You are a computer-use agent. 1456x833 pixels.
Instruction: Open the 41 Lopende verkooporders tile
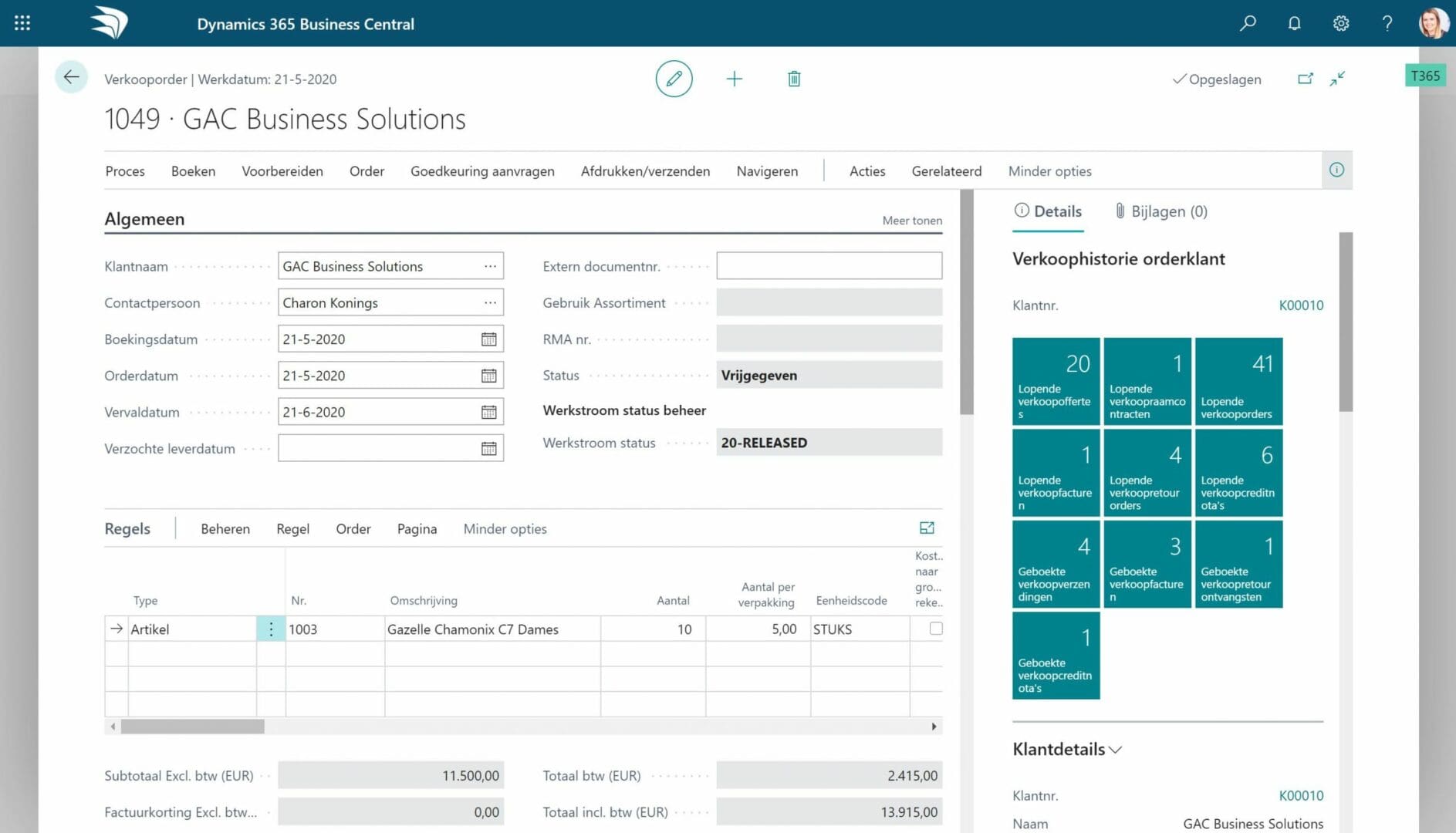(1239, 382)
